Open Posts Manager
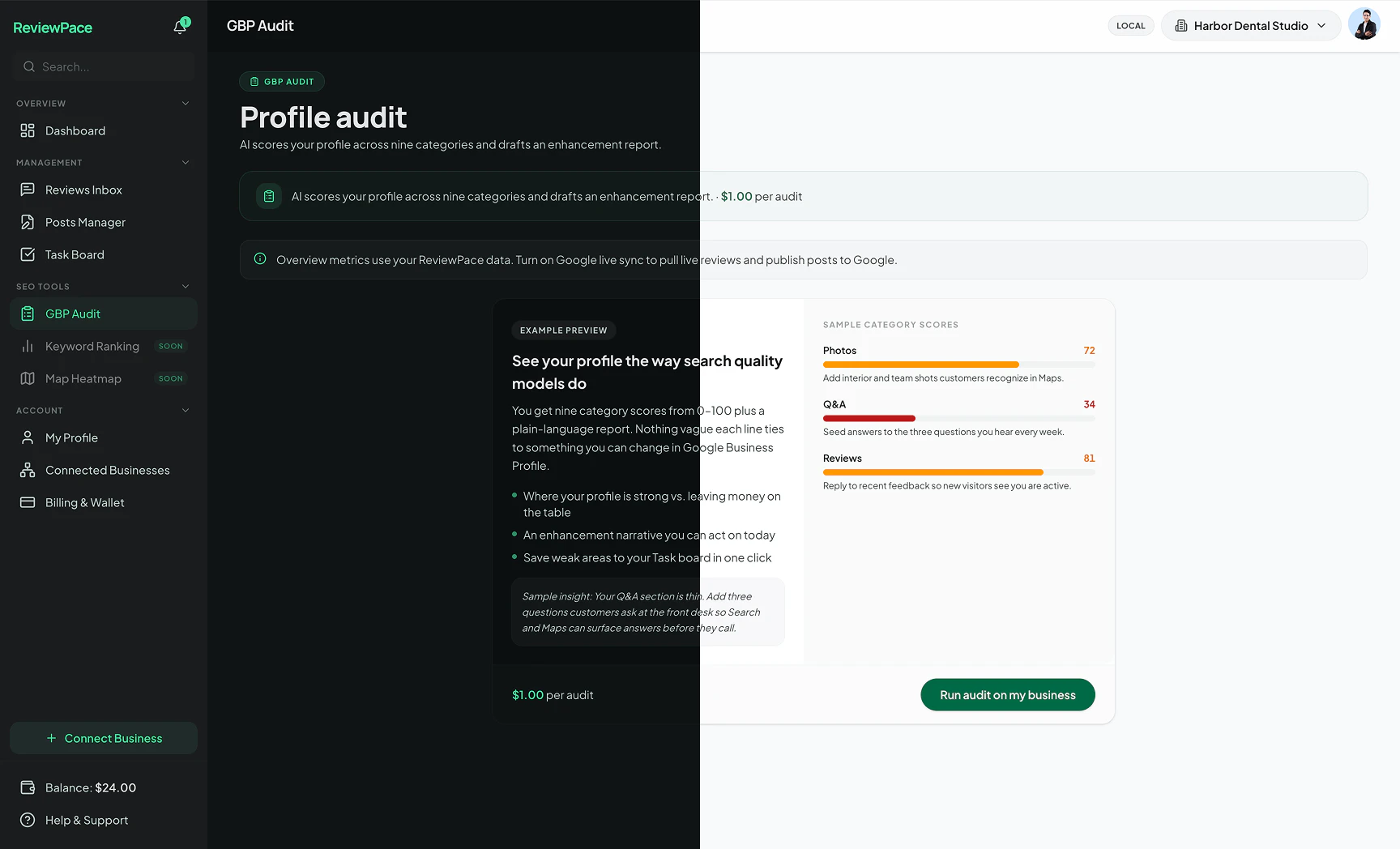 [x=104, y=222]
